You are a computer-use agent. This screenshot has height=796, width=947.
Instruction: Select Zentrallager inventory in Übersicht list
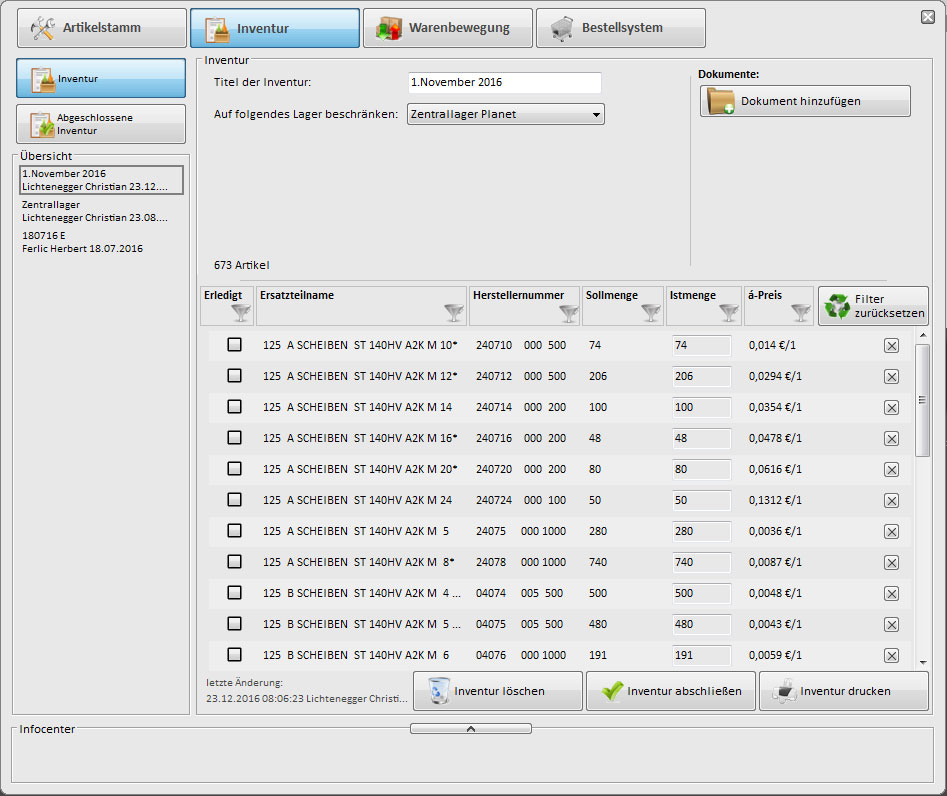[95, 211]
